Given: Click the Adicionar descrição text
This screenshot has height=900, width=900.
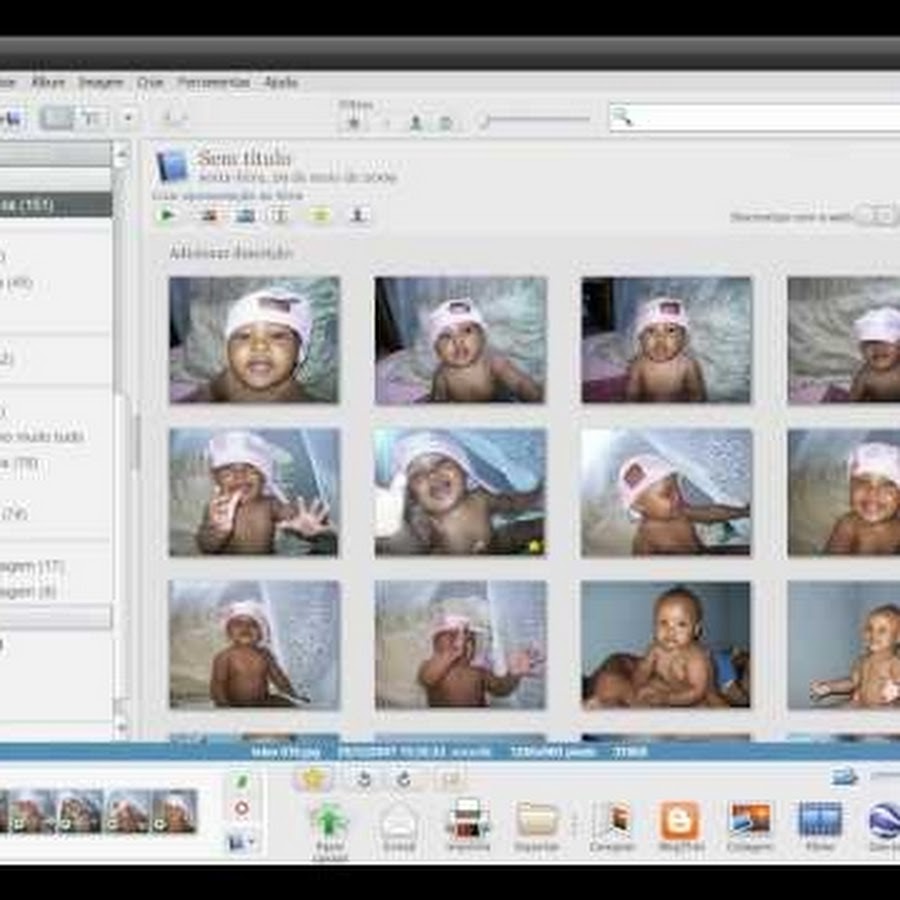Looking at the screenshot, I should click(231, 254).
